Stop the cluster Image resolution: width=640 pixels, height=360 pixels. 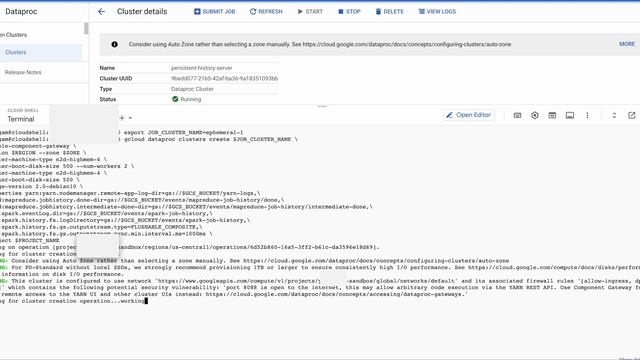(349, 11)
